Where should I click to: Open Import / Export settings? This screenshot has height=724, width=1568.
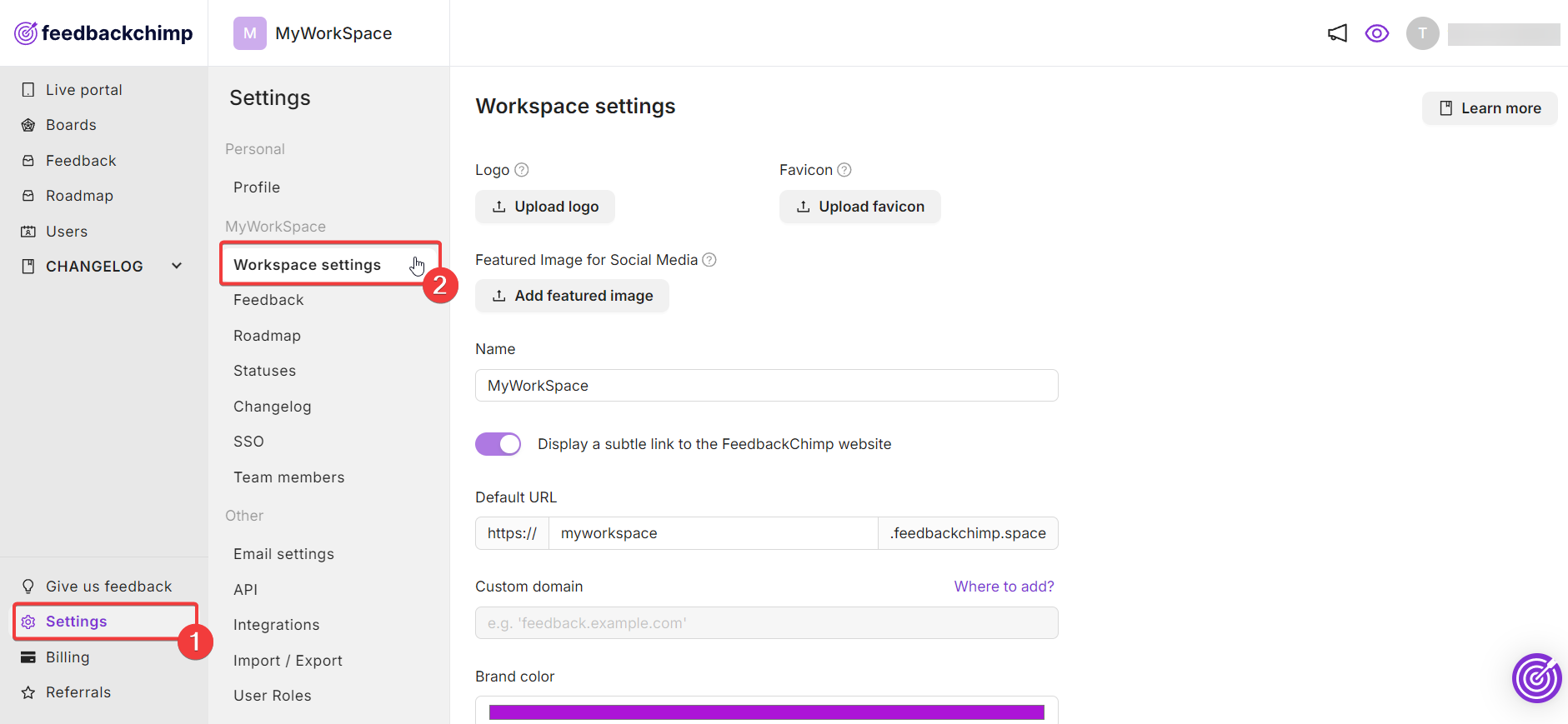point(288,661)
